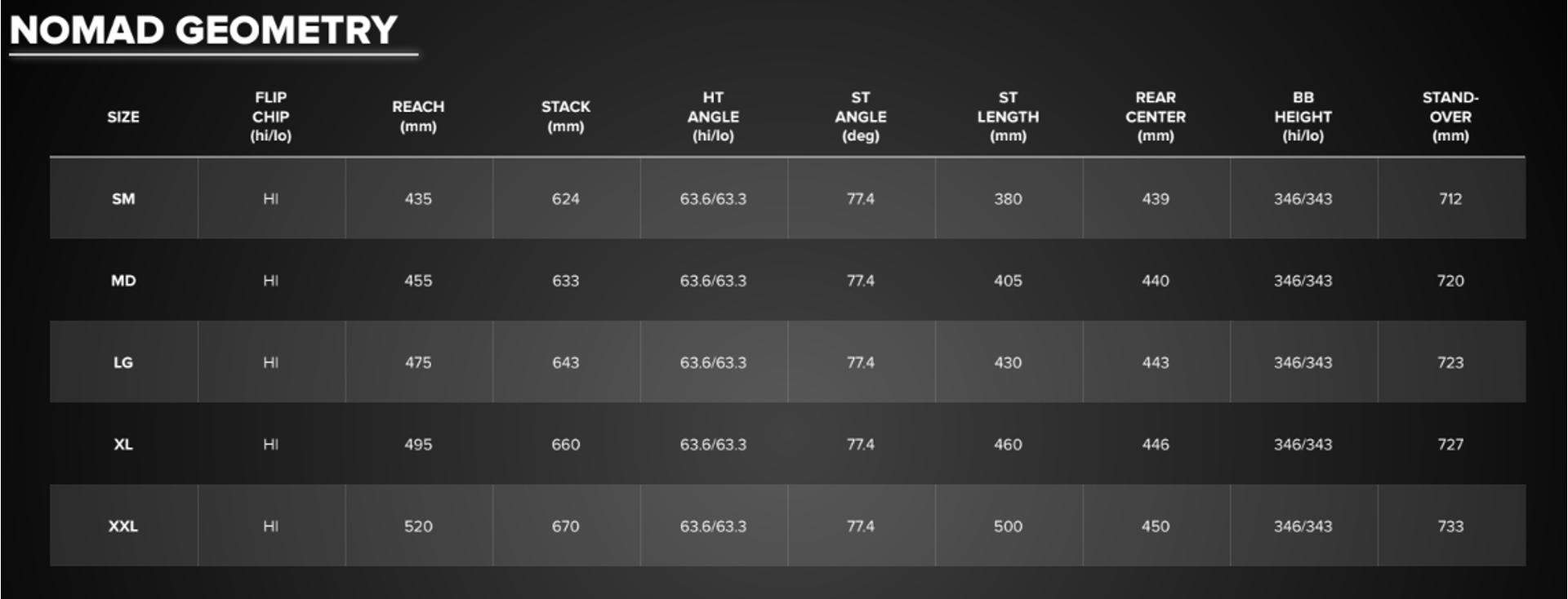The height and width of the screenshot is (599, 1568).
Task: Click the SM size row label
Action: 123,199
